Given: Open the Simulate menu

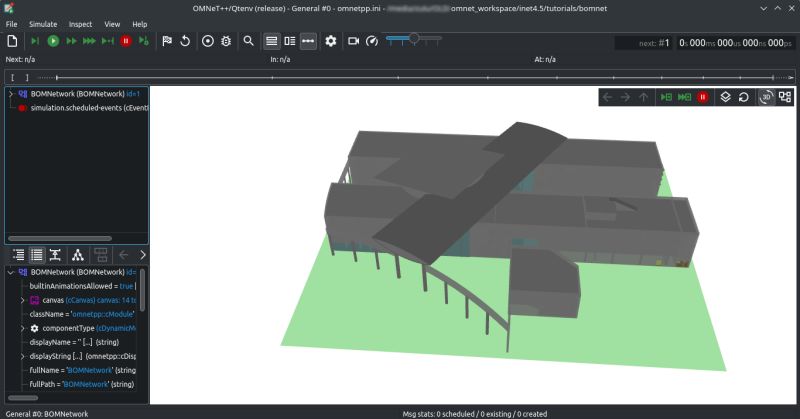Looking at the screenshot, I should (x=43, y=24).
